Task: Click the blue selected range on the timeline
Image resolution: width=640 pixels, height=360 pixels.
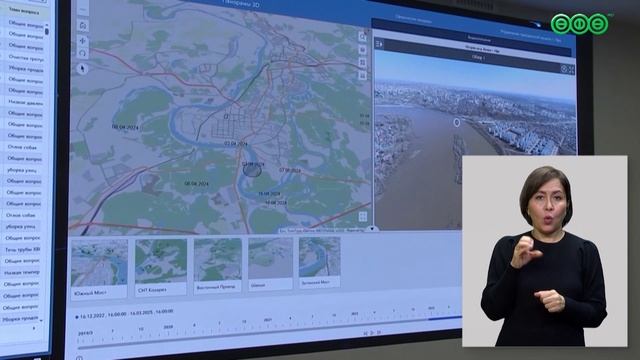Action: pos(445,318)
